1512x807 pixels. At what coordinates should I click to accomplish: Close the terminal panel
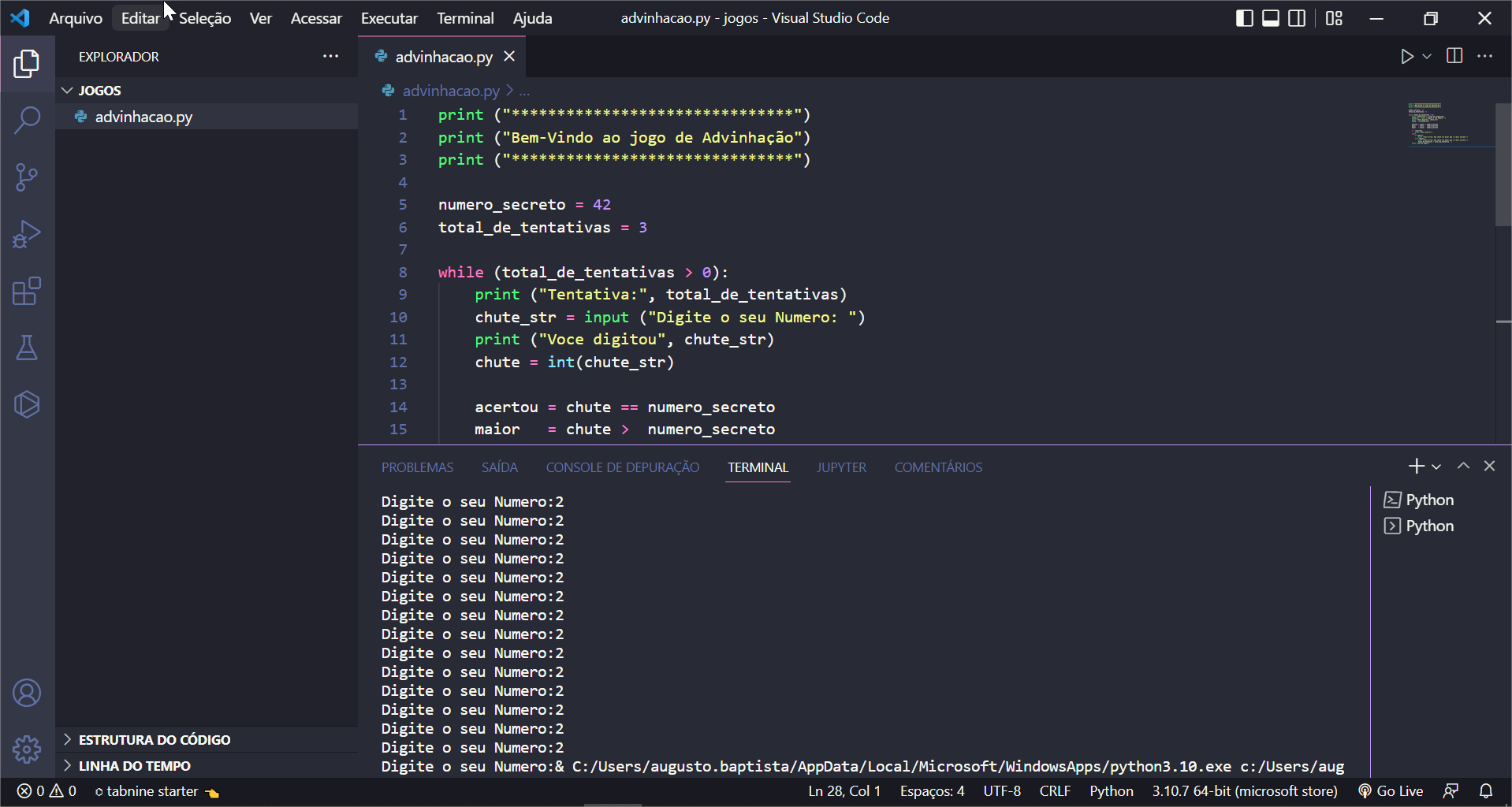click(1489, 466)
